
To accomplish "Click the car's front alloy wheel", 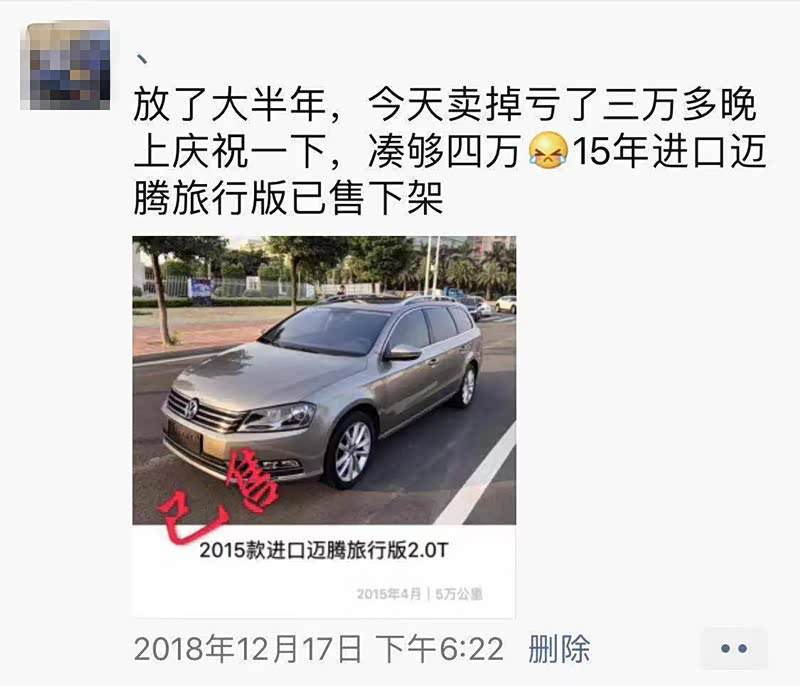I will (x=351, y=451).
